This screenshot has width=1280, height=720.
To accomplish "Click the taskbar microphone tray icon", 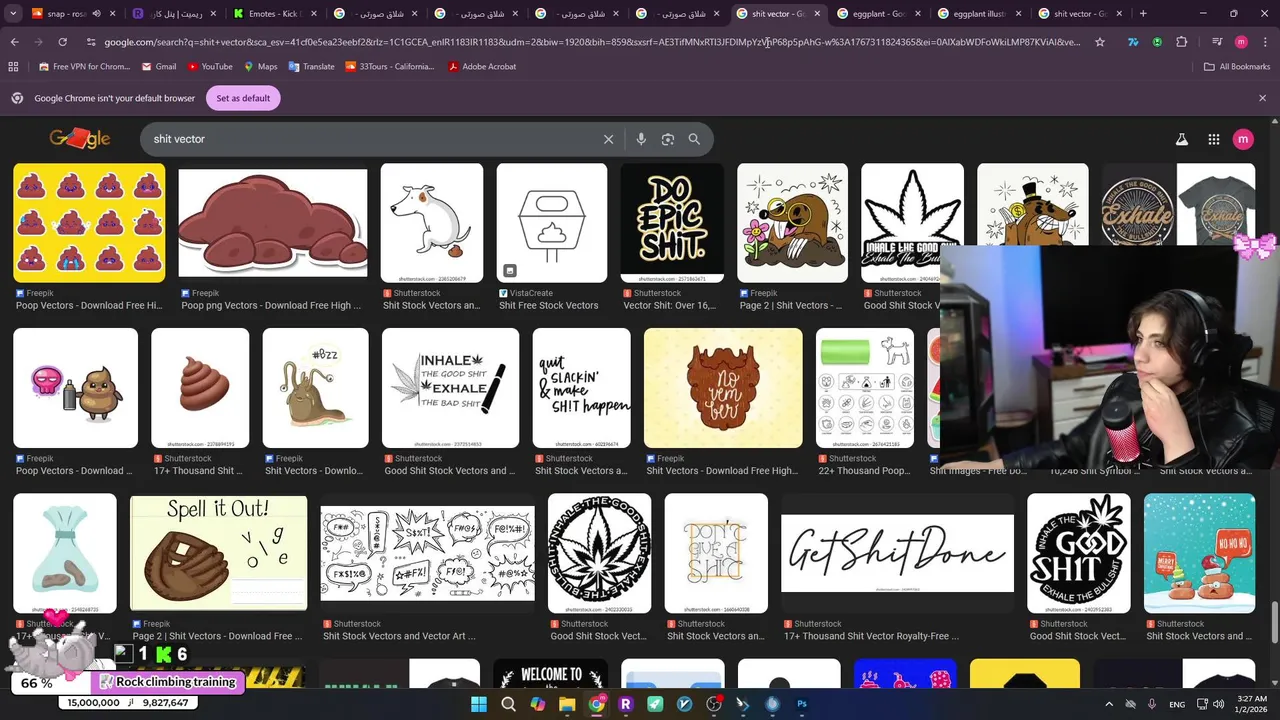I will pos(1152,704).
